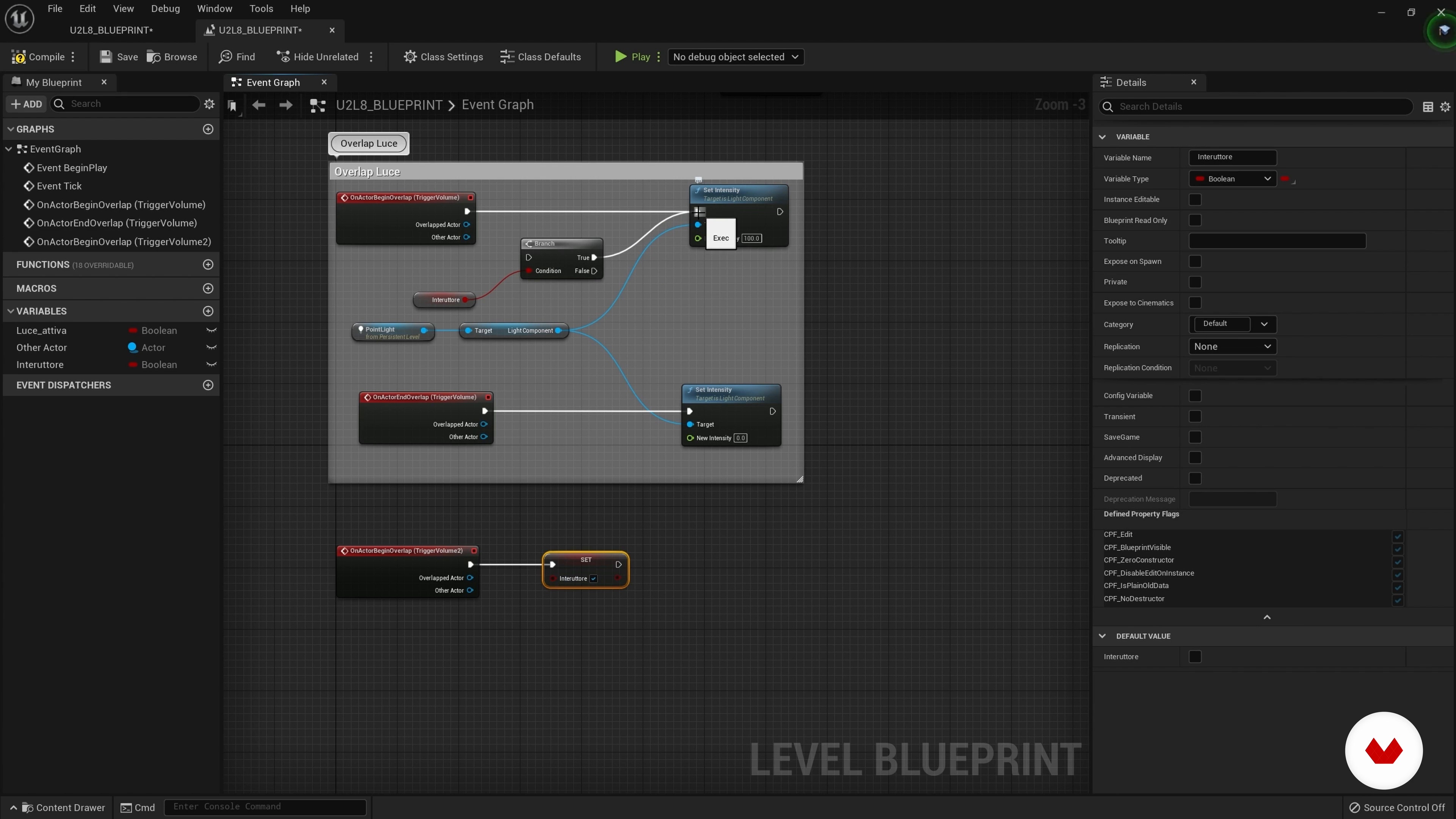Collapse advanced variable properties arrow
The image size is (1456, 819).
click(x=1267, y=617)
